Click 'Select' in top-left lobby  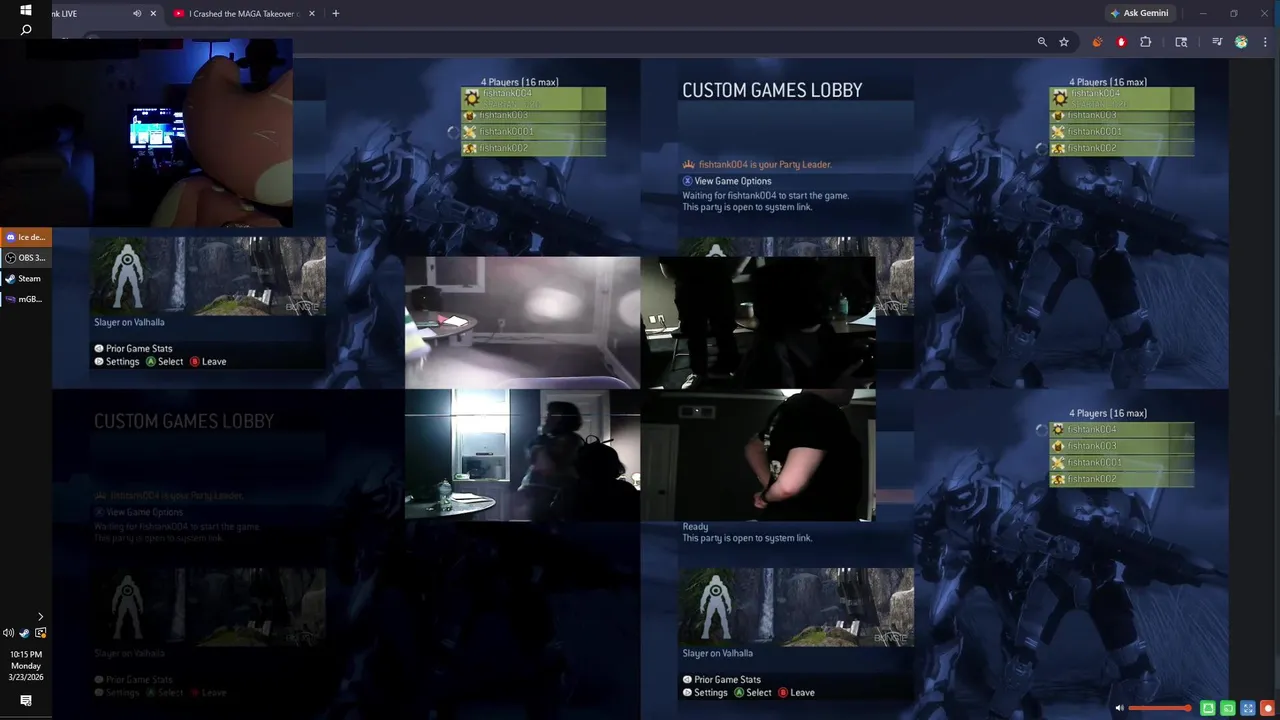tap(171, 362)
